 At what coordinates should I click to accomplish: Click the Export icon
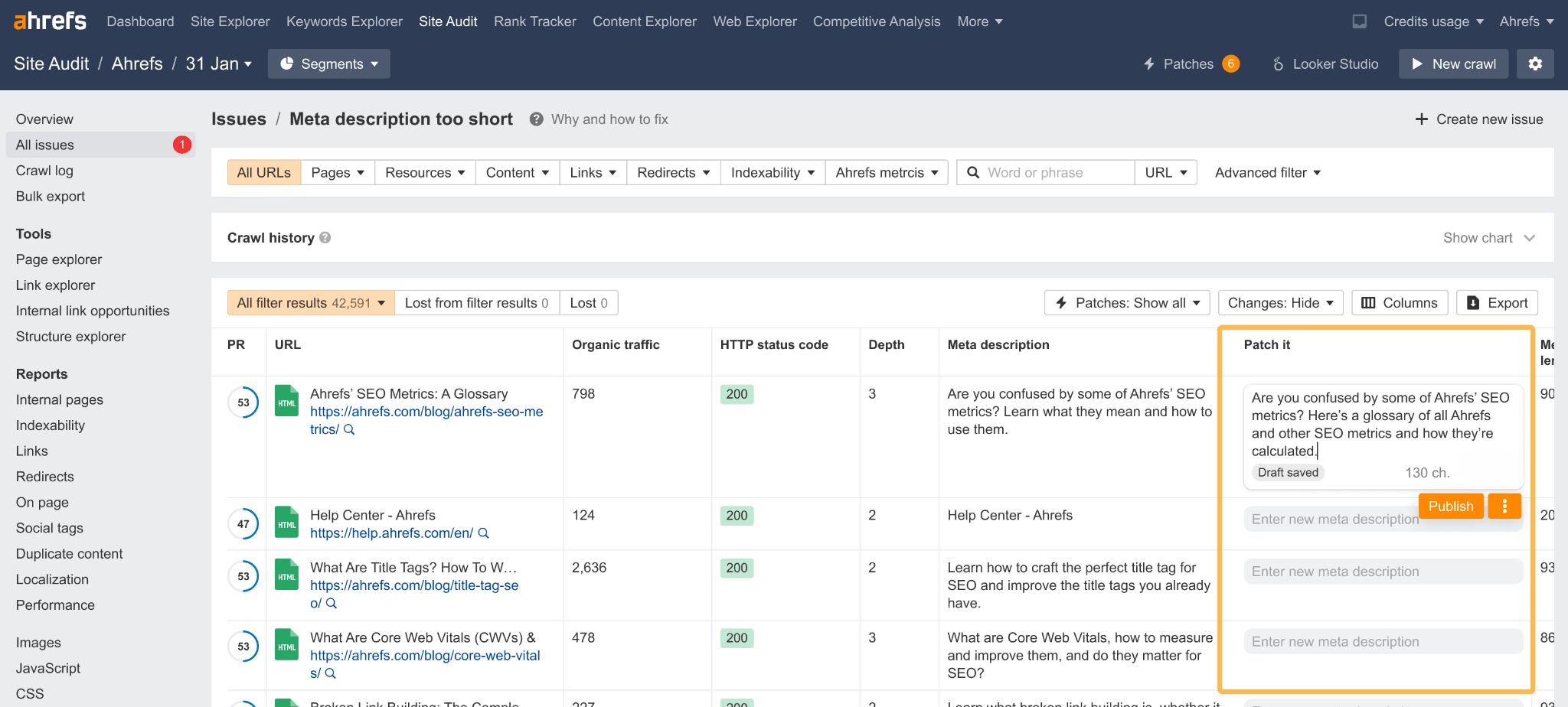[x=1474, y=302]
